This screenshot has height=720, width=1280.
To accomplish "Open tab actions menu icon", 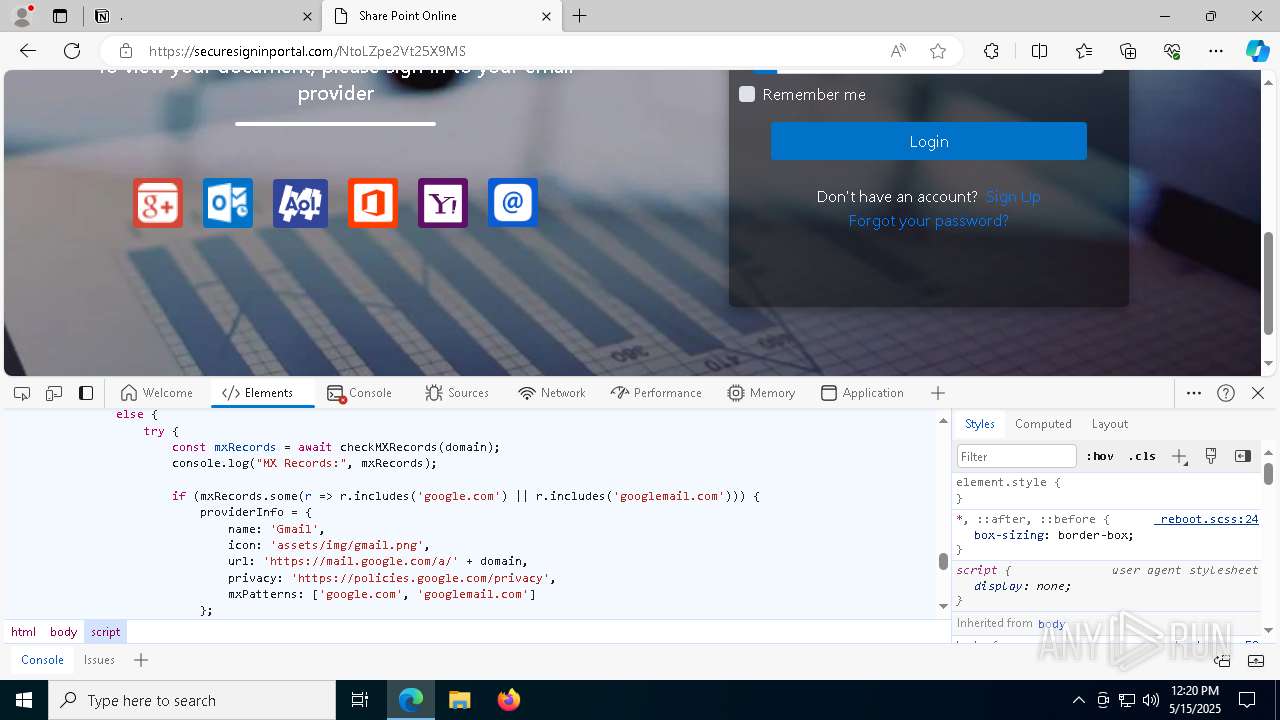I will (x=60, y=16).
